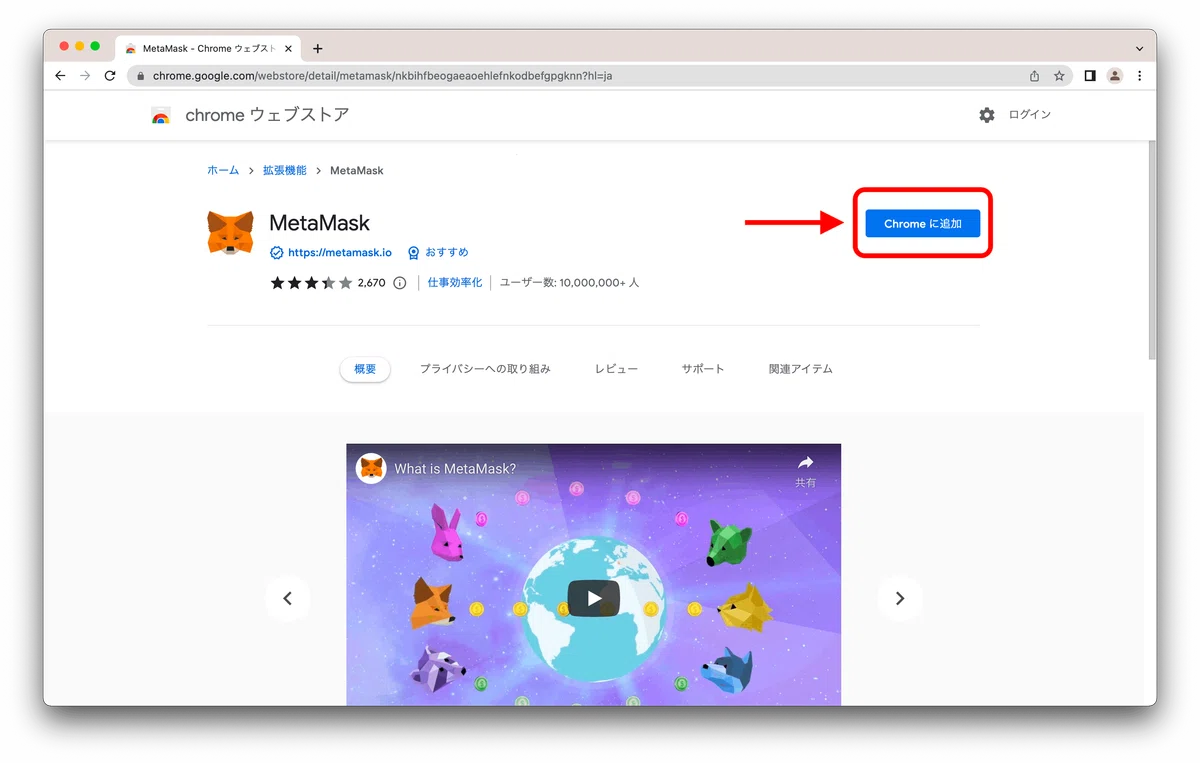Image resolution: width=1200 pixels, height=763 pixels.
Task: Show next screenshot with right chevron
Action: (900, 598)
